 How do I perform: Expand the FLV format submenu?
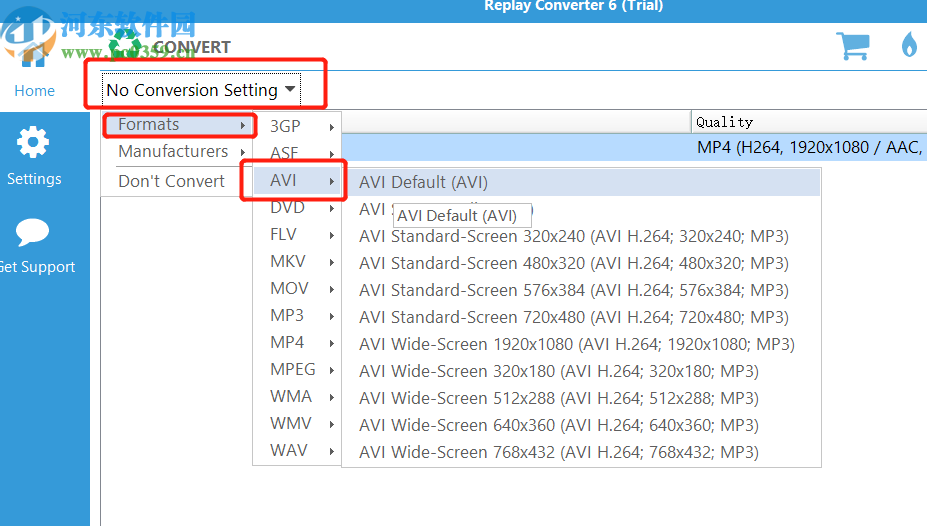pos(297,235)
